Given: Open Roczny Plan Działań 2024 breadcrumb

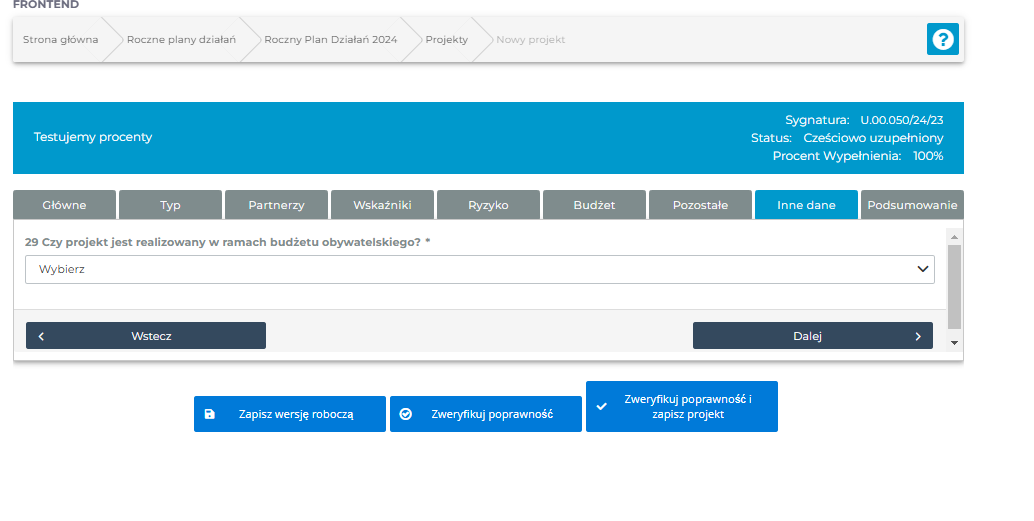Looking at the screenshot, I should point(330,40).
